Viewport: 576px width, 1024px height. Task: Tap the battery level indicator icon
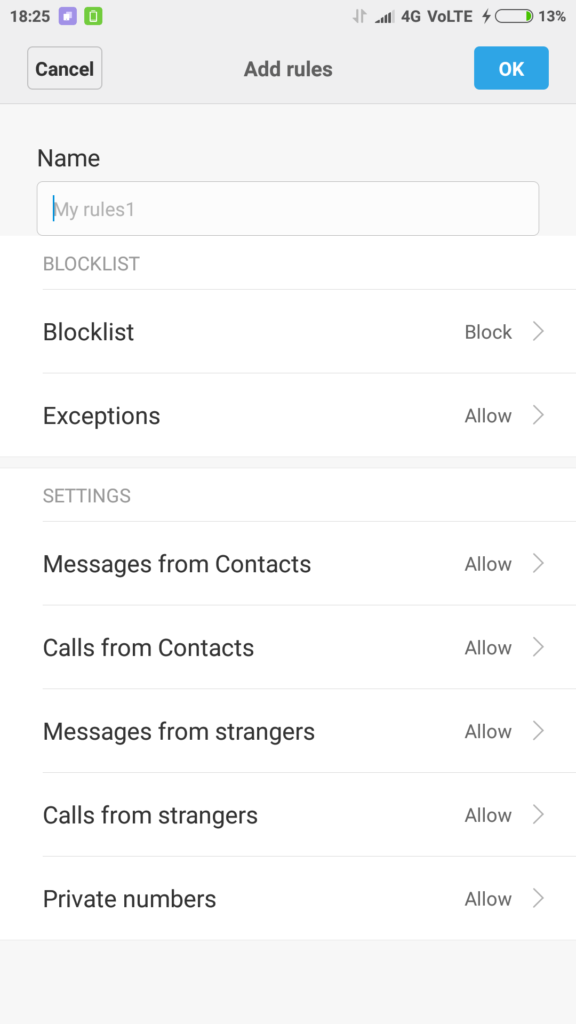(514, 16)
